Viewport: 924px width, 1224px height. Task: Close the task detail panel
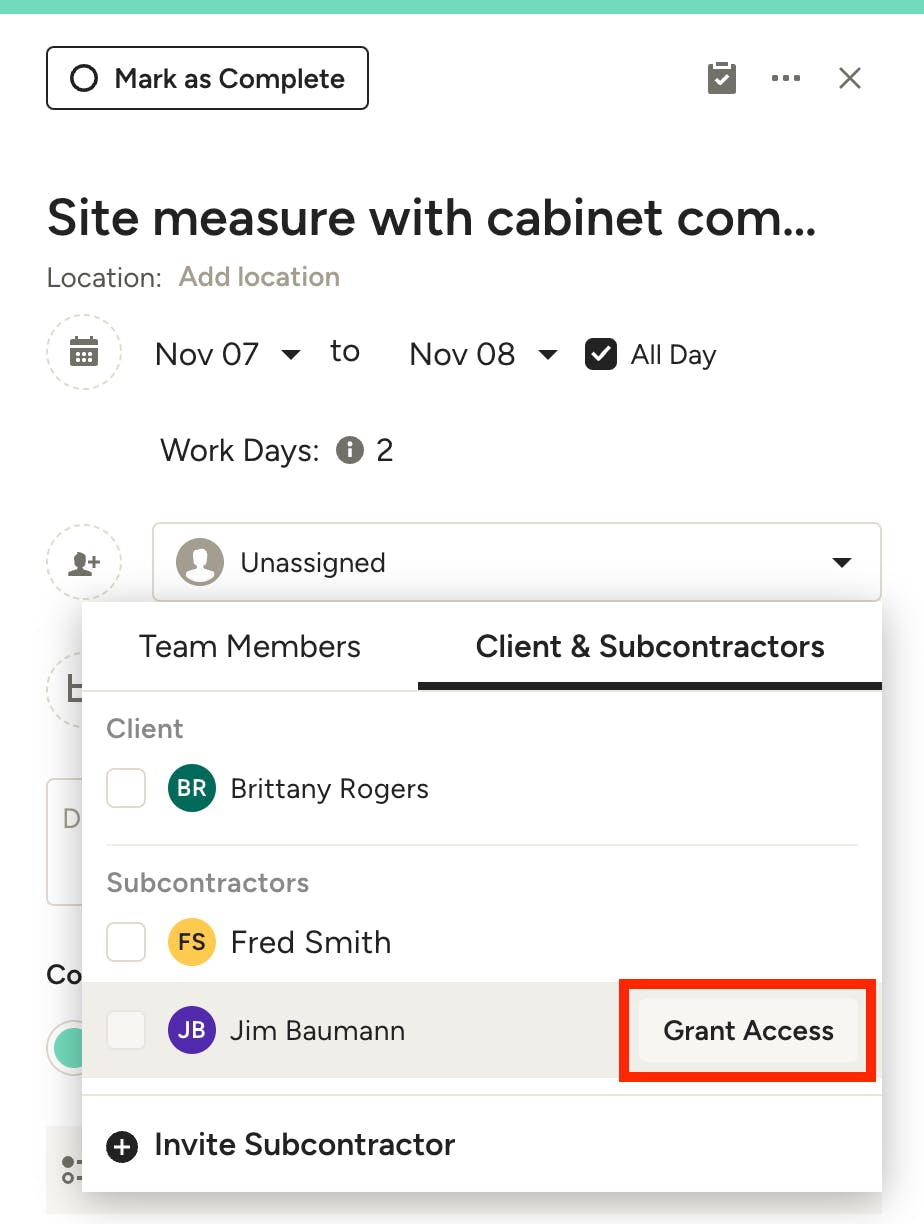click(x=850, y=79)
